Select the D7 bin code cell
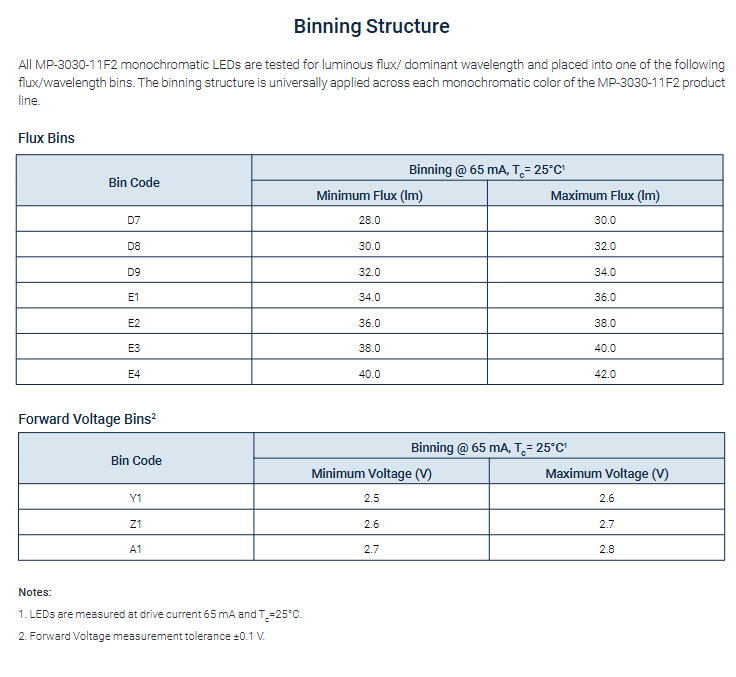736x677 pixels. click(x=134, y=220)
